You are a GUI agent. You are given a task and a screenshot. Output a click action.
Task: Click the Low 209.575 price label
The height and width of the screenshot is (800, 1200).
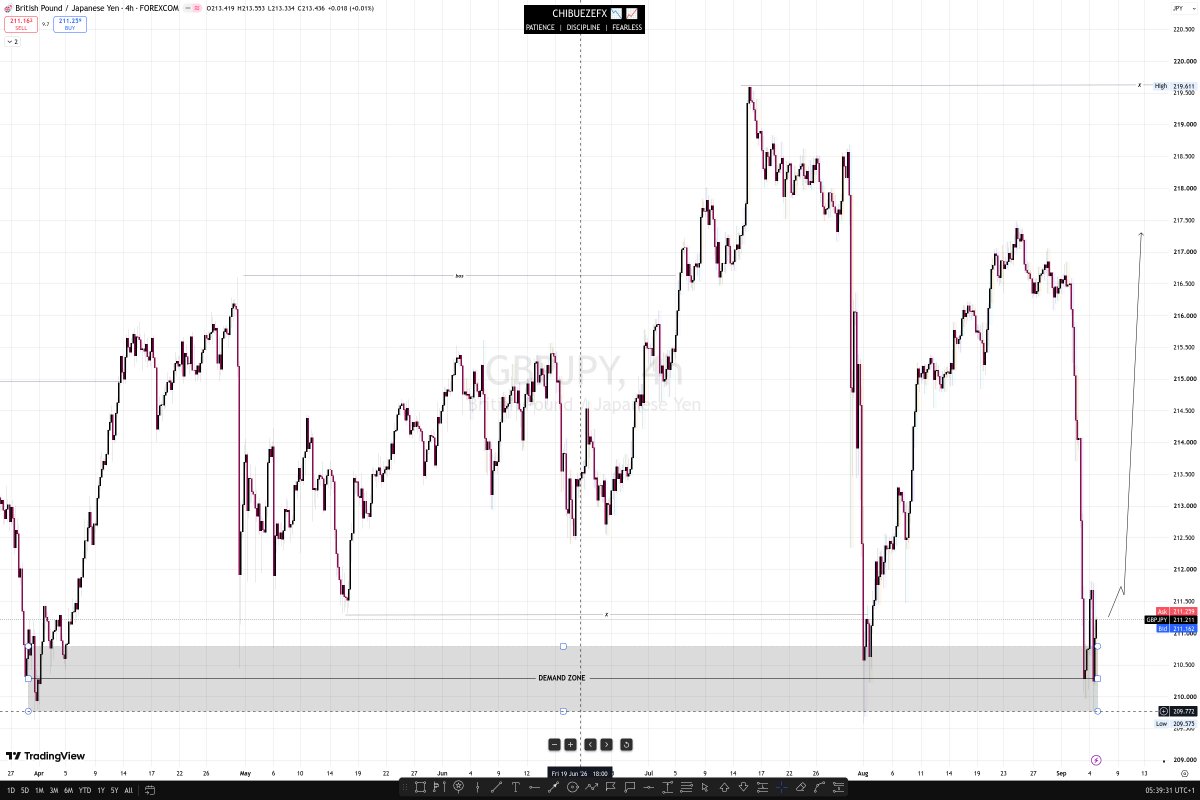point(1174,723)
